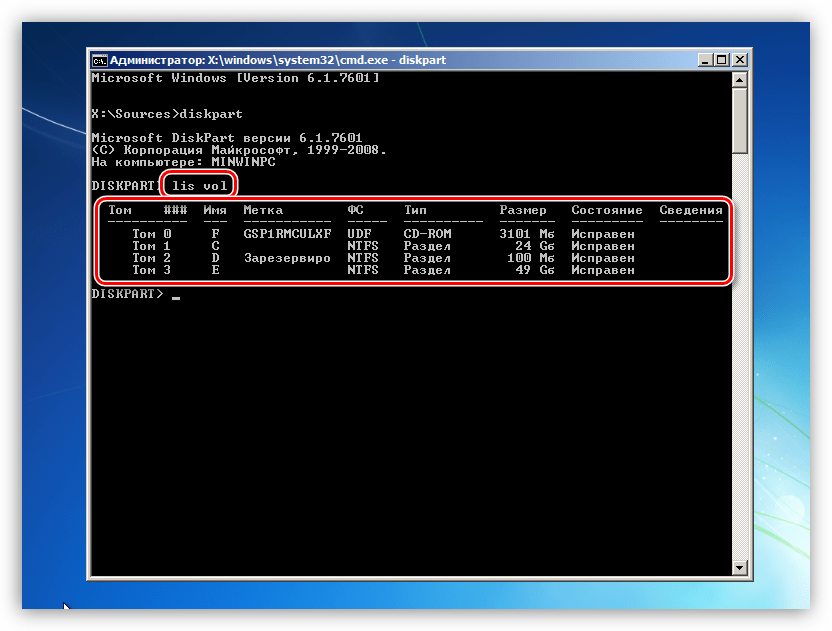Click the Том 2 Зарезервиро row
Image resolution: width=832 pixels, height=631 pixels.
click(383, 258)
